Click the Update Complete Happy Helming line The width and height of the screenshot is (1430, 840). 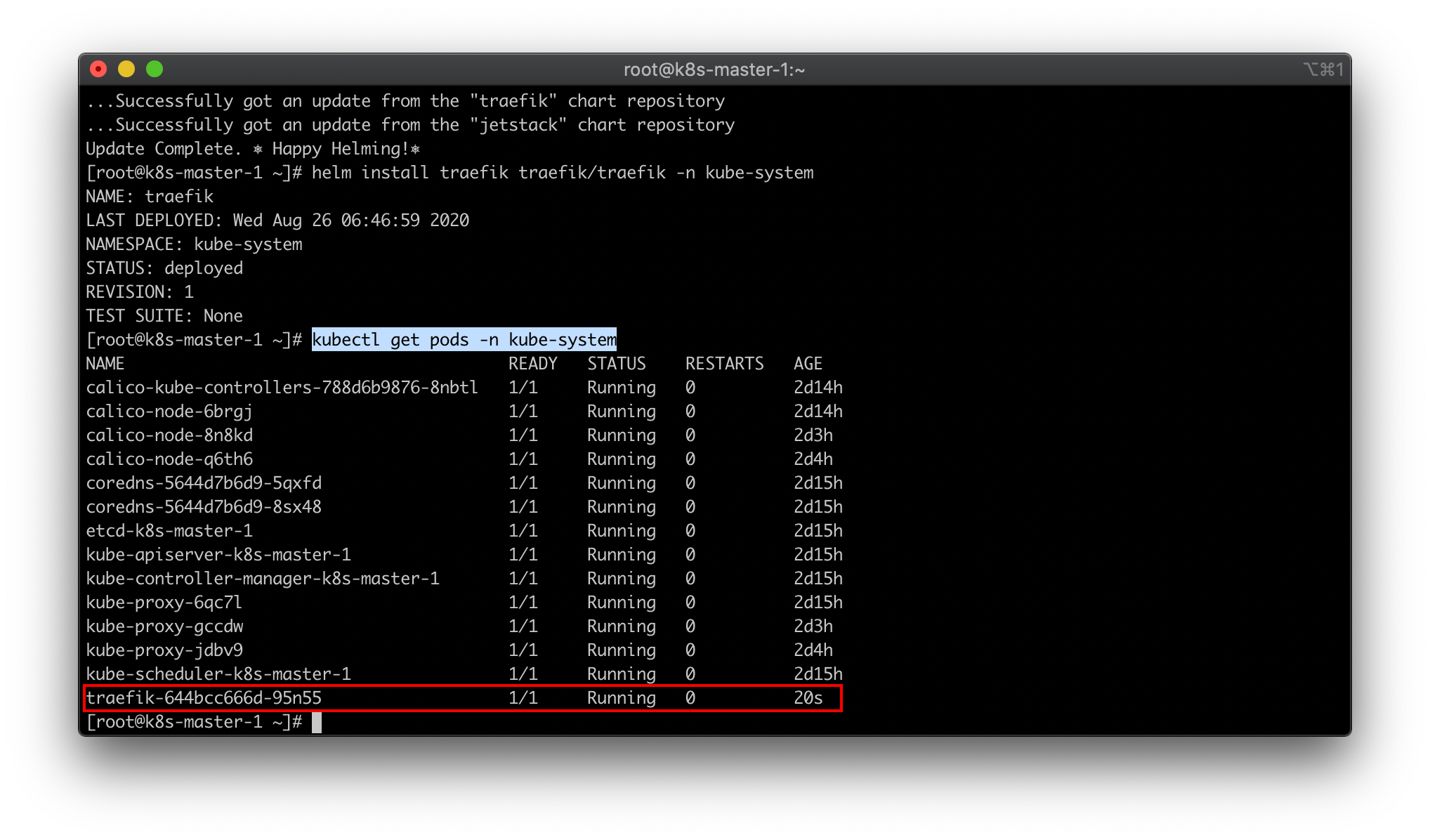pos(253,149)
